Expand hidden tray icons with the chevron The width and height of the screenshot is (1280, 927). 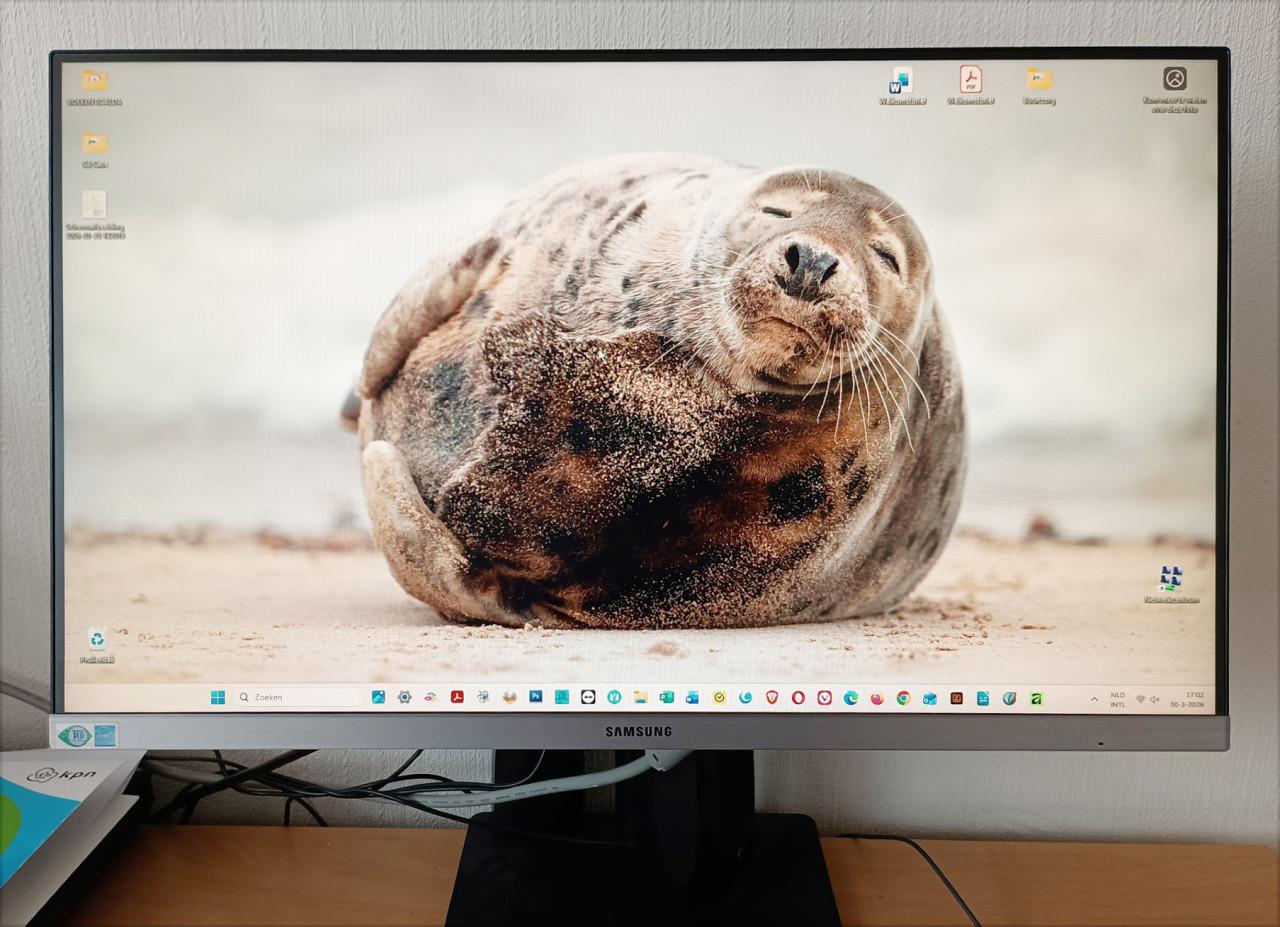pos(1094,699)
